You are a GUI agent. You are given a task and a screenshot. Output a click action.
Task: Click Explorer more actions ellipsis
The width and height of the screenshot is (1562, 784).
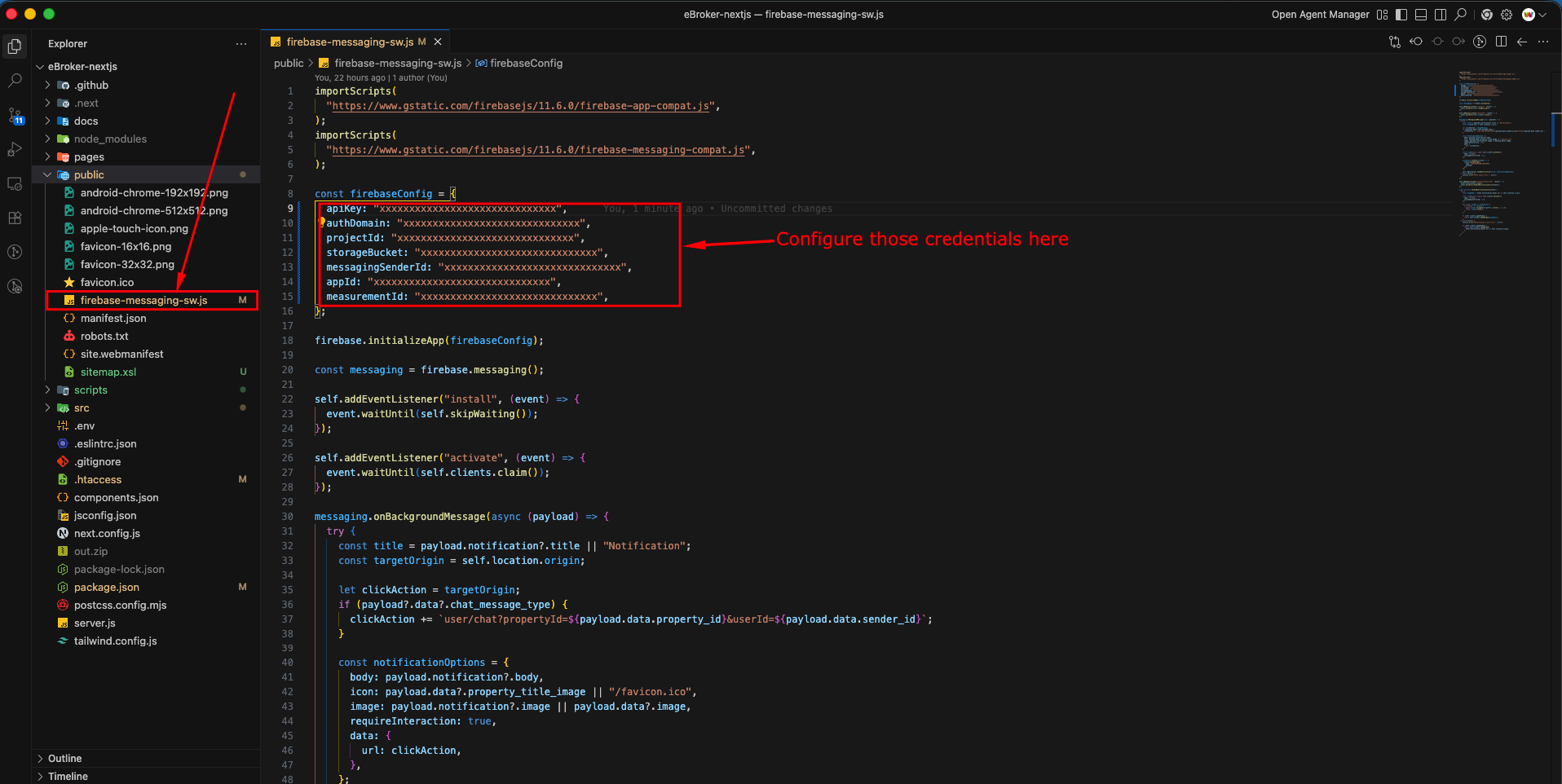coord(241,44)
